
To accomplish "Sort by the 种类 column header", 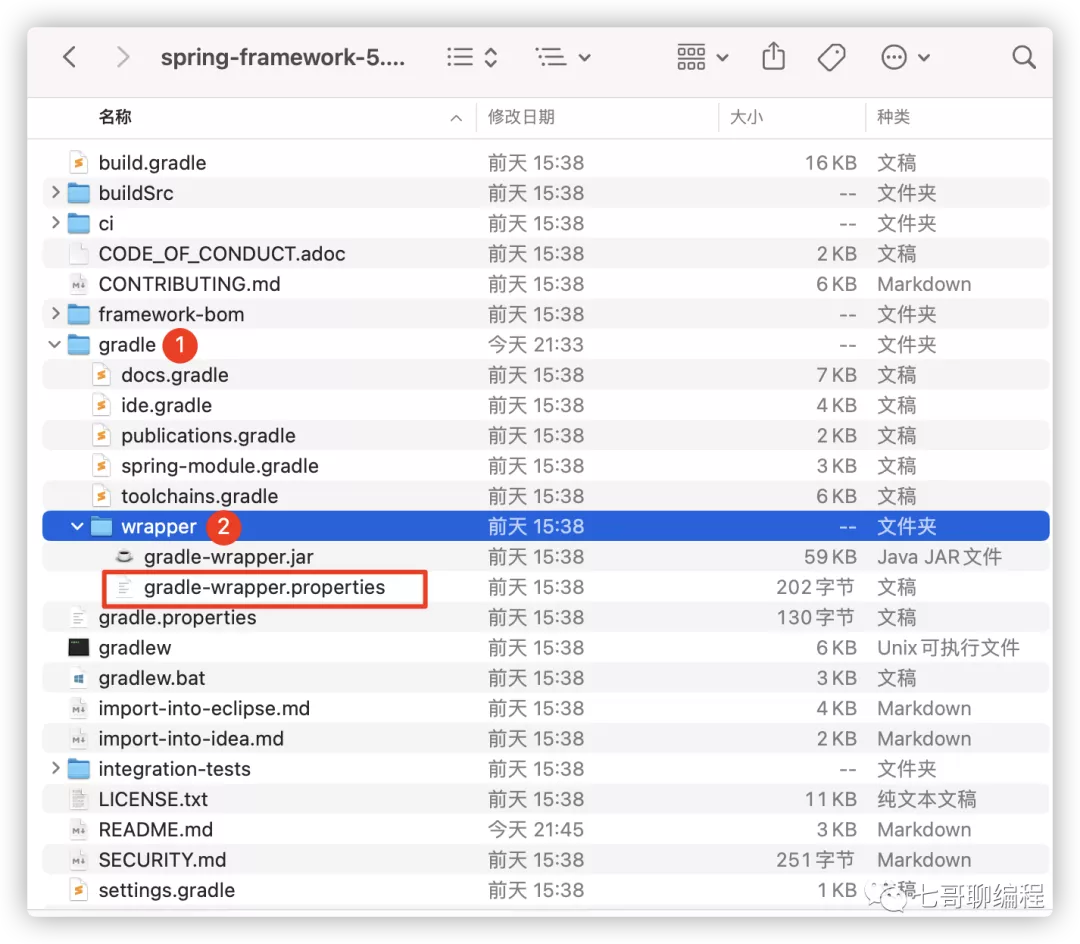I will 893,117.
